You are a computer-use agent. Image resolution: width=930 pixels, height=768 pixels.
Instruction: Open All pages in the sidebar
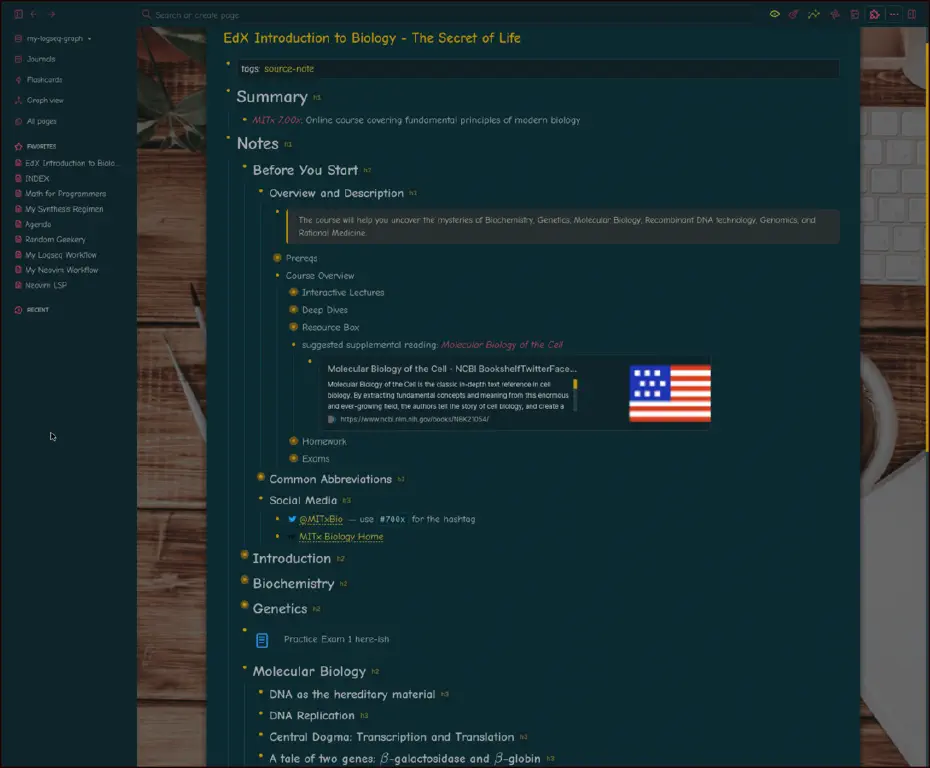click(x=42, y=121)
